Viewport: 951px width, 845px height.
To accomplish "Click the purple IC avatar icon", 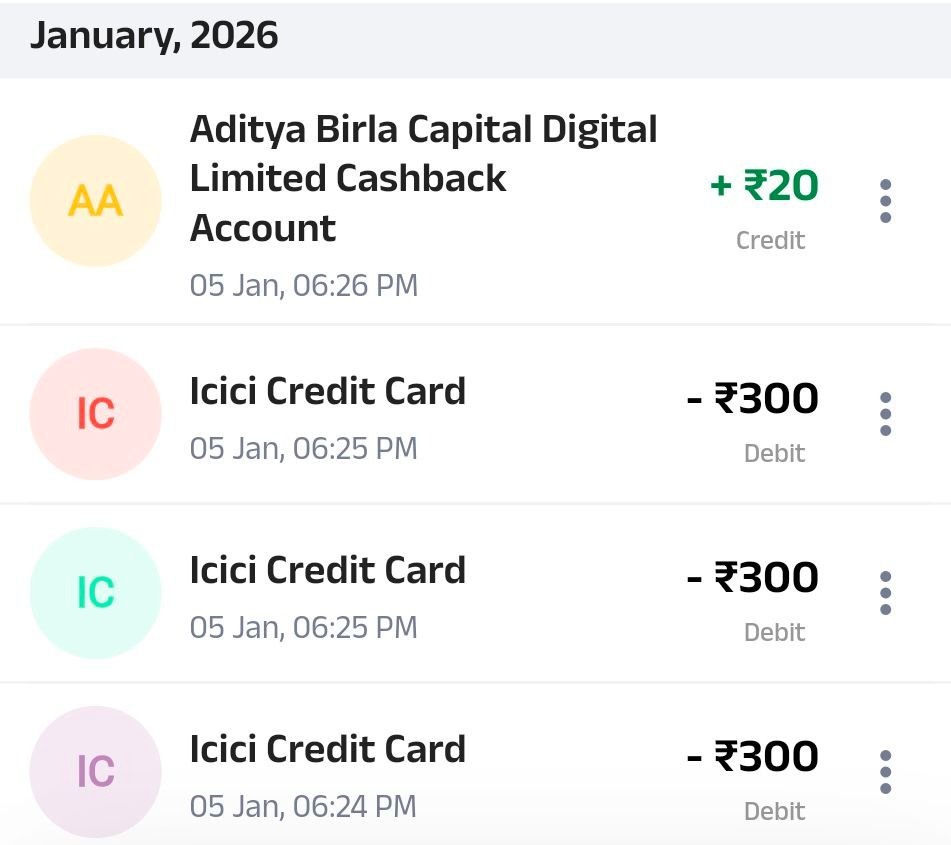I will (96, 771).
